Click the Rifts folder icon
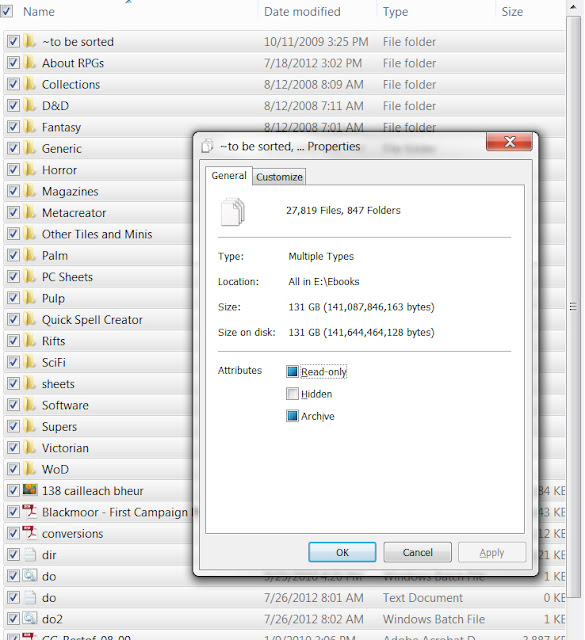 click(x=29, y=340)
